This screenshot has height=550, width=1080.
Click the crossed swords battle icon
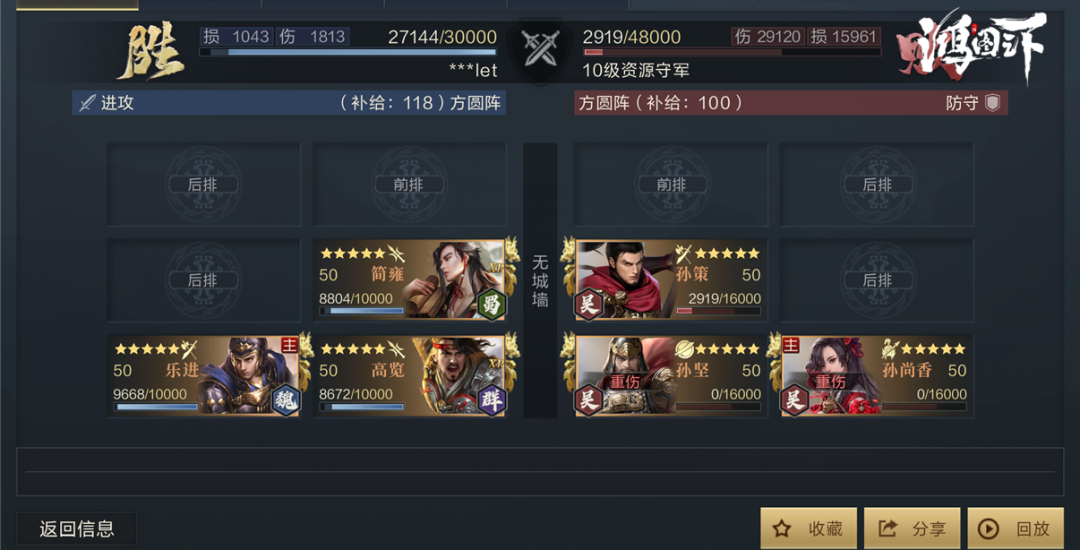coord(539,50)
